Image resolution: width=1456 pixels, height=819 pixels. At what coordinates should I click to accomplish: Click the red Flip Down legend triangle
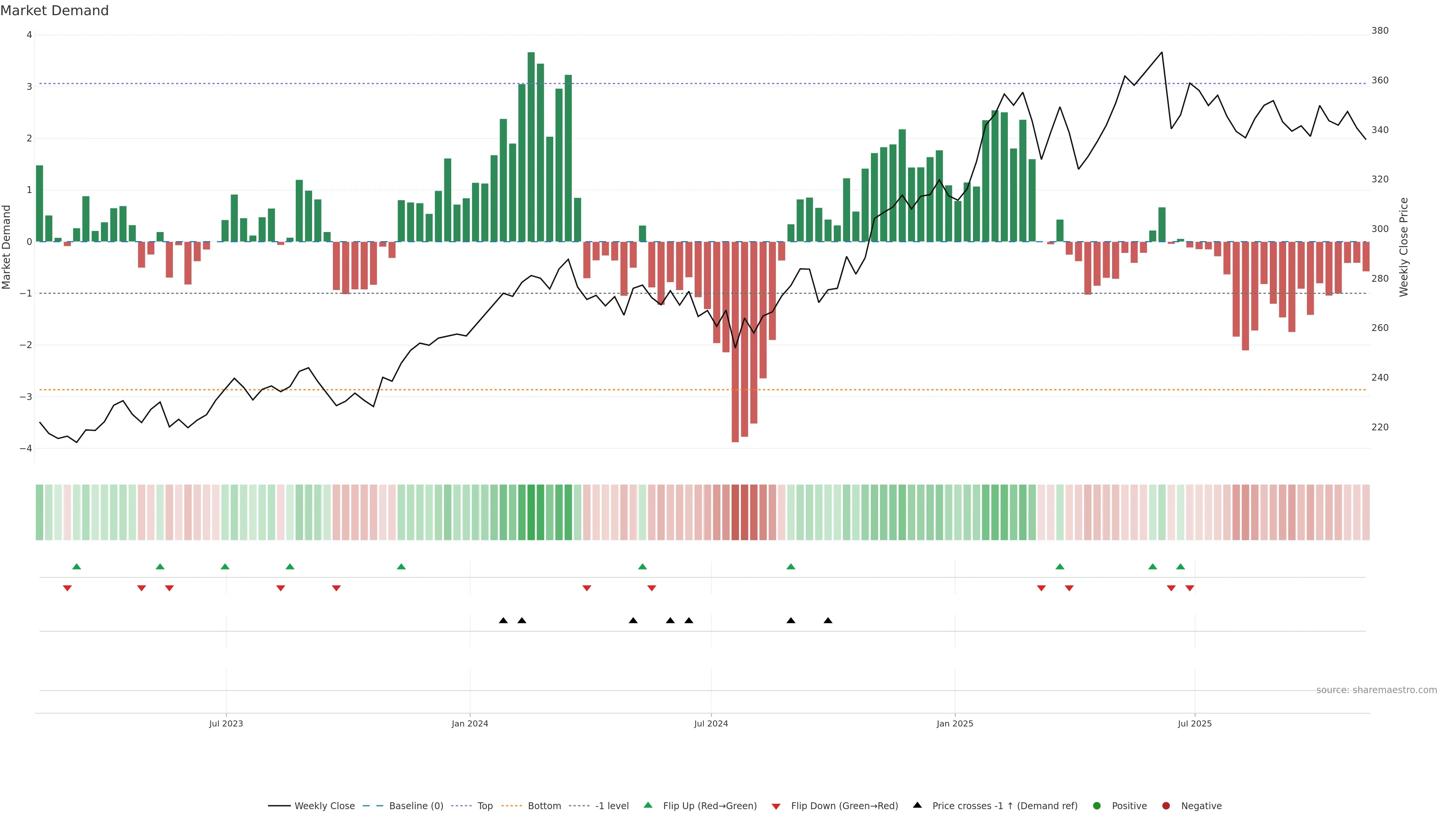776,806
